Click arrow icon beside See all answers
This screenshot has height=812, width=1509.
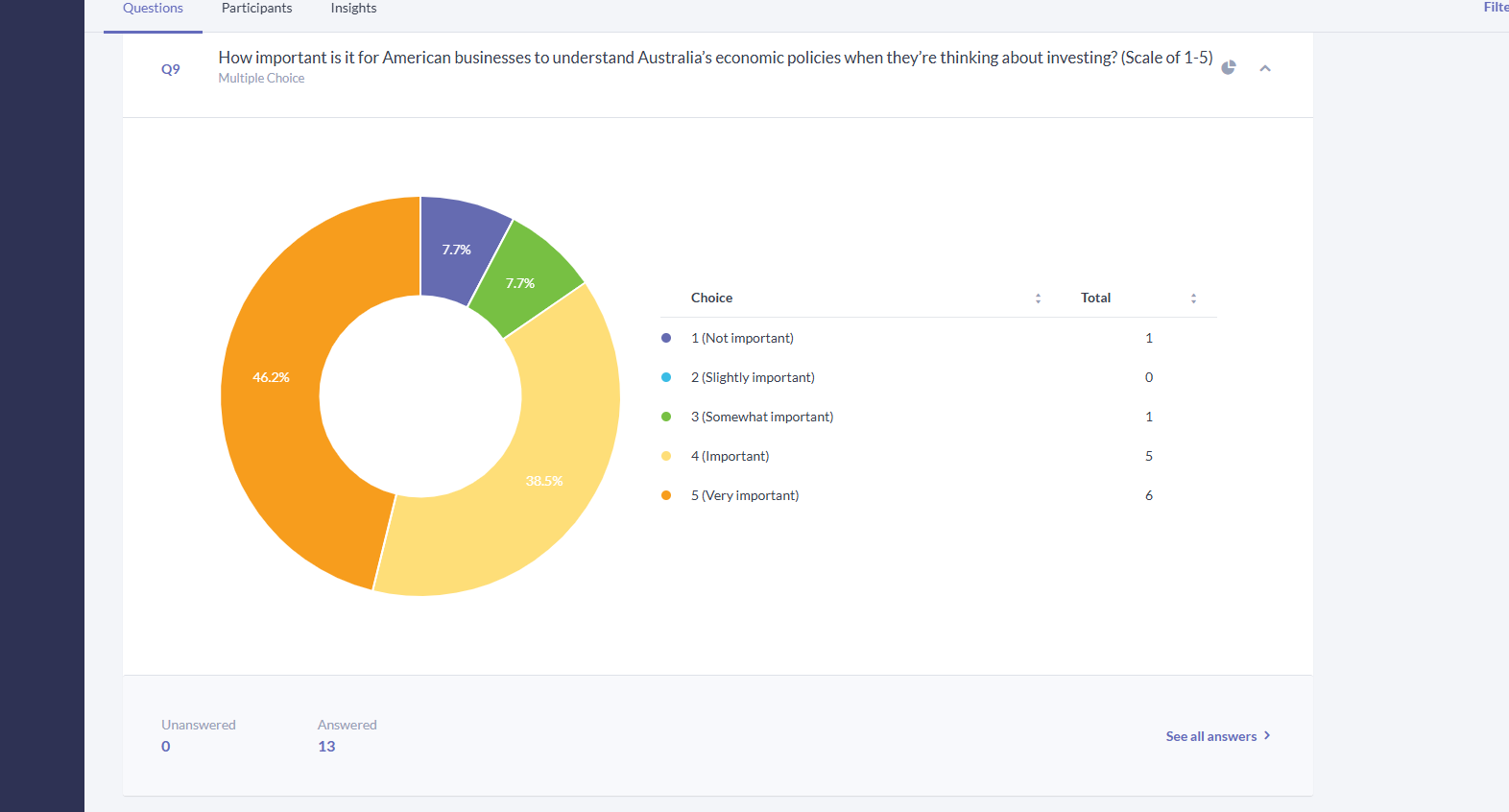tap(1267, 735)
